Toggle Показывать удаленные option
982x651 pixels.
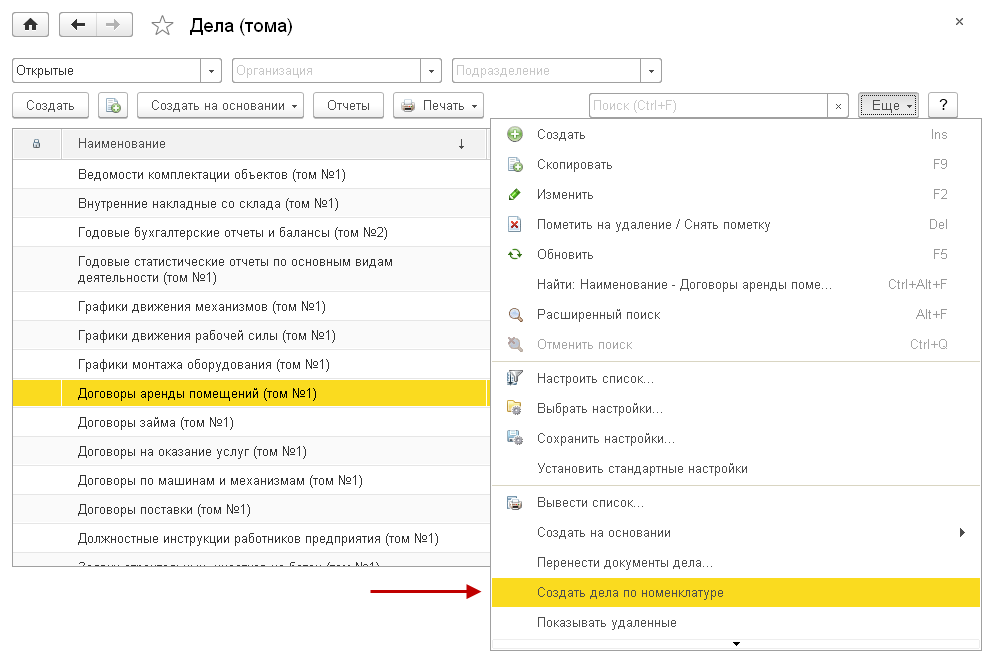(x=606, y=622)
